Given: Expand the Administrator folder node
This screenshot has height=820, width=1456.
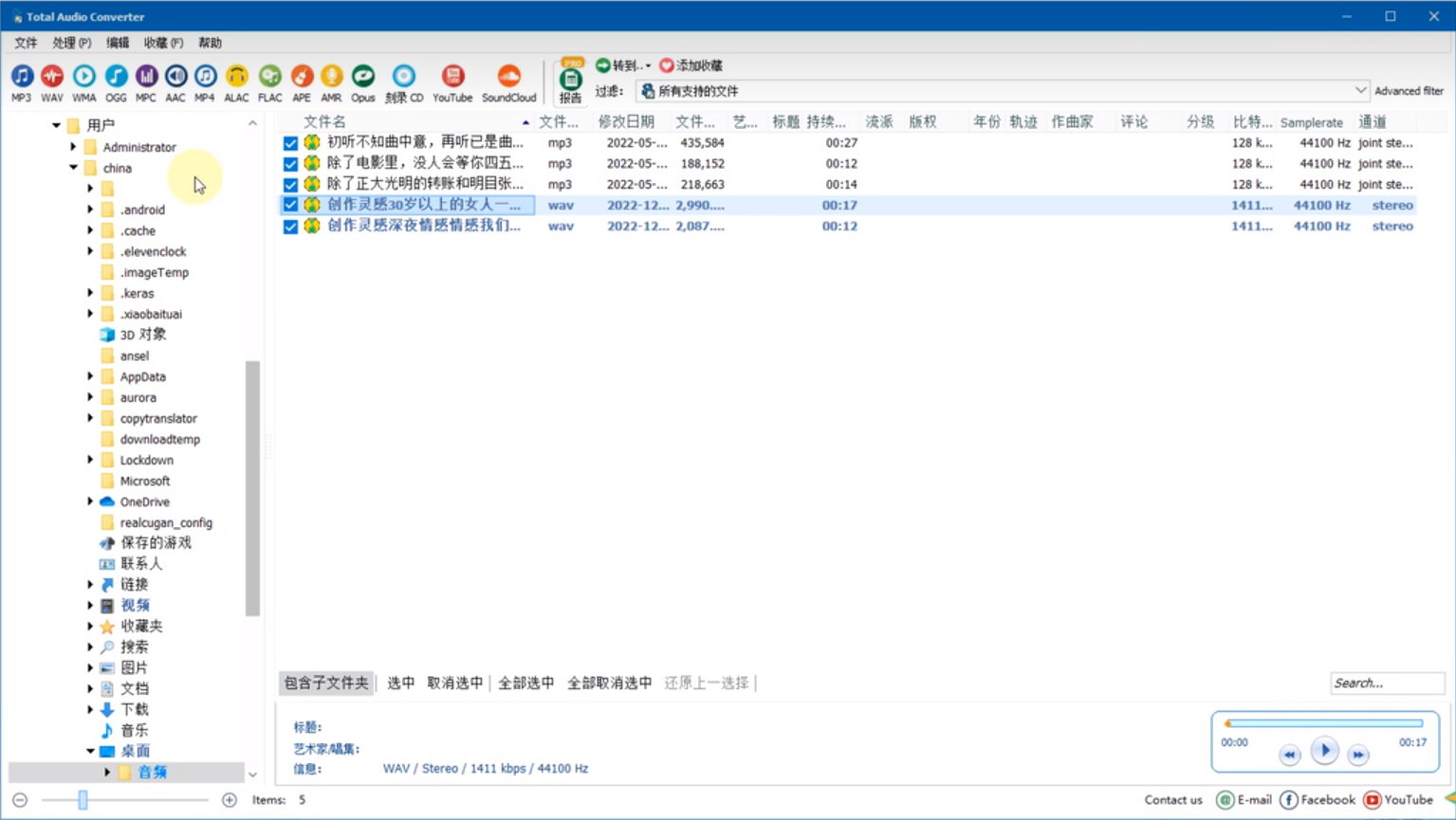Looking at the screenshot, I should [73, 147].
